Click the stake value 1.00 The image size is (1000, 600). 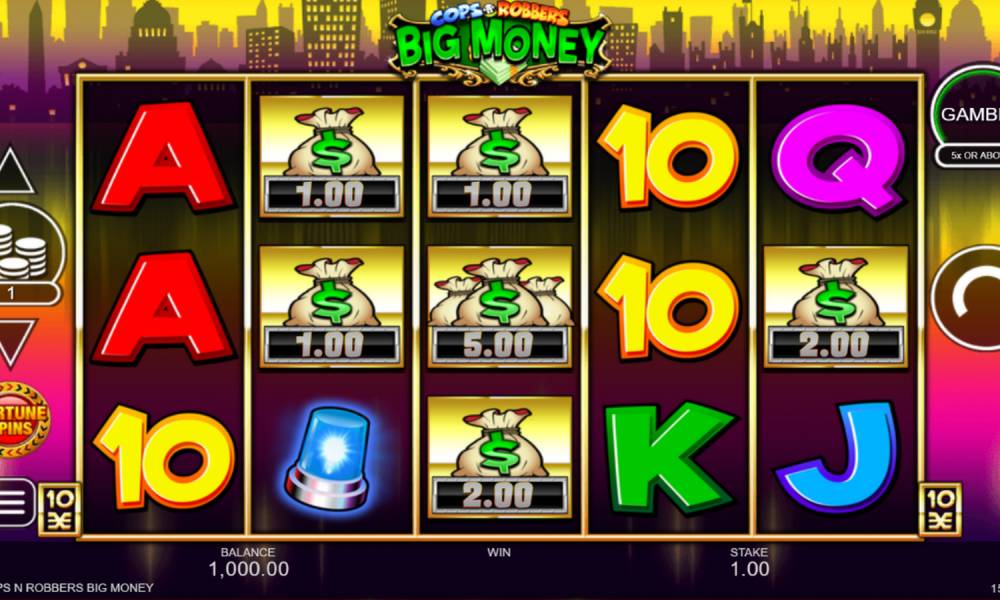pyautogui.click(x=749, y=569)
